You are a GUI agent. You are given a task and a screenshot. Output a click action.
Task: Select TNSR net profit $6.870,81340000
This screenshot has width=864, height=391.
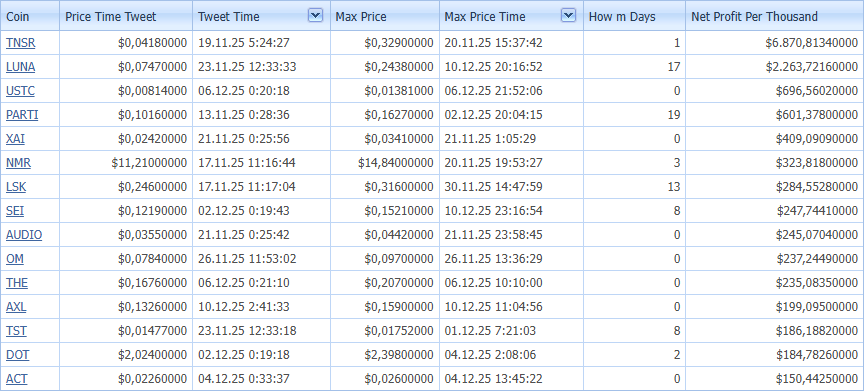coord(811,43)
